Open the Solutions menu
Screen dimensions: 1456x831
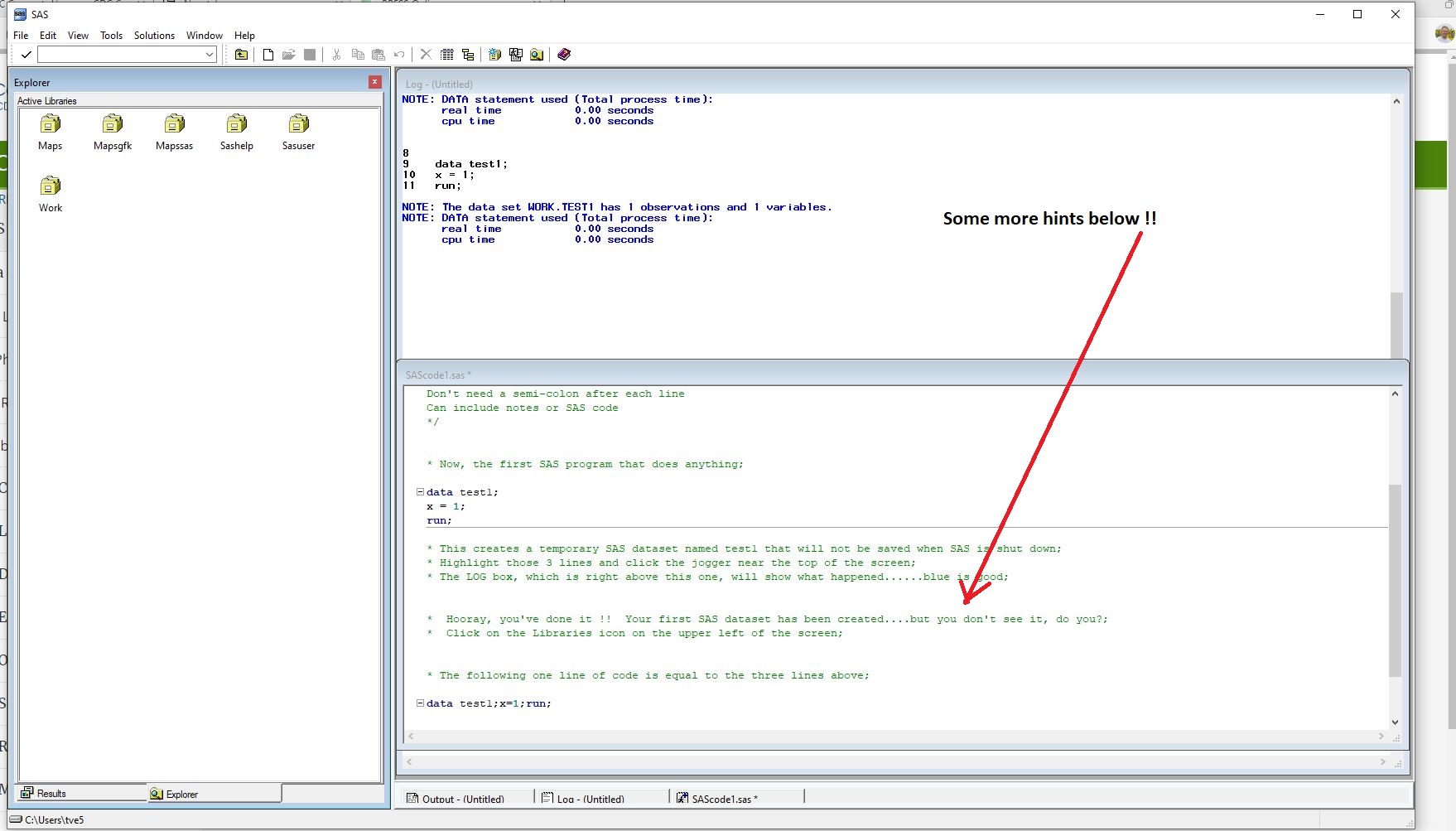[154, 36]
